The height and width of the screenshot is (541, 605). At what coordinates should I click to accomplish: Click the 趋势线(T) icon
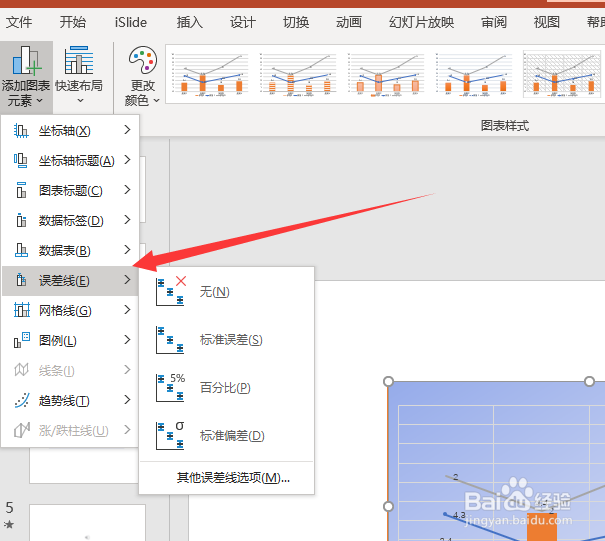pos(22,400)
